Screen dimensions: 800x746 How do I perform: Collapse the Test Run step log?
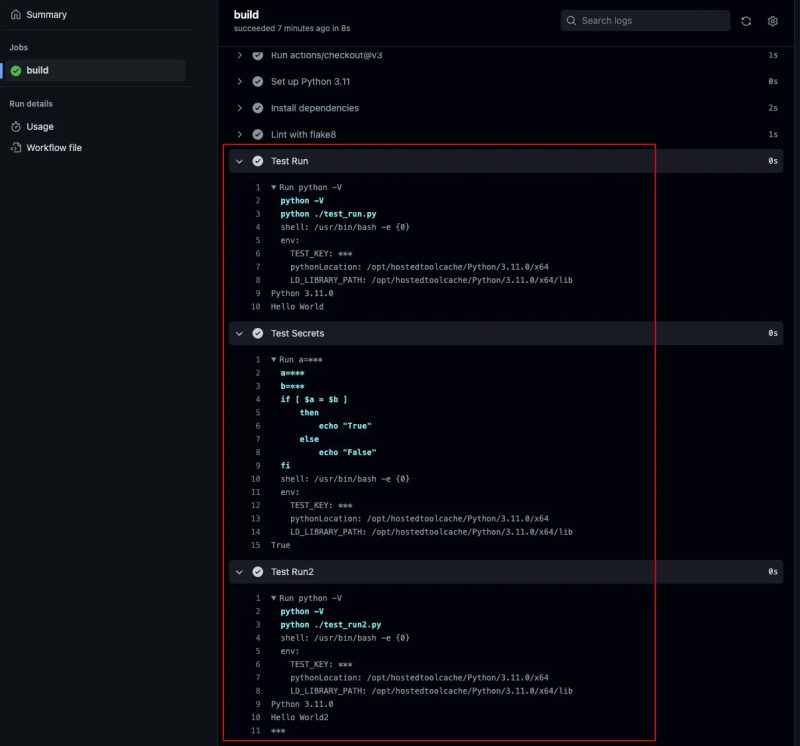(x=240, y=160)
